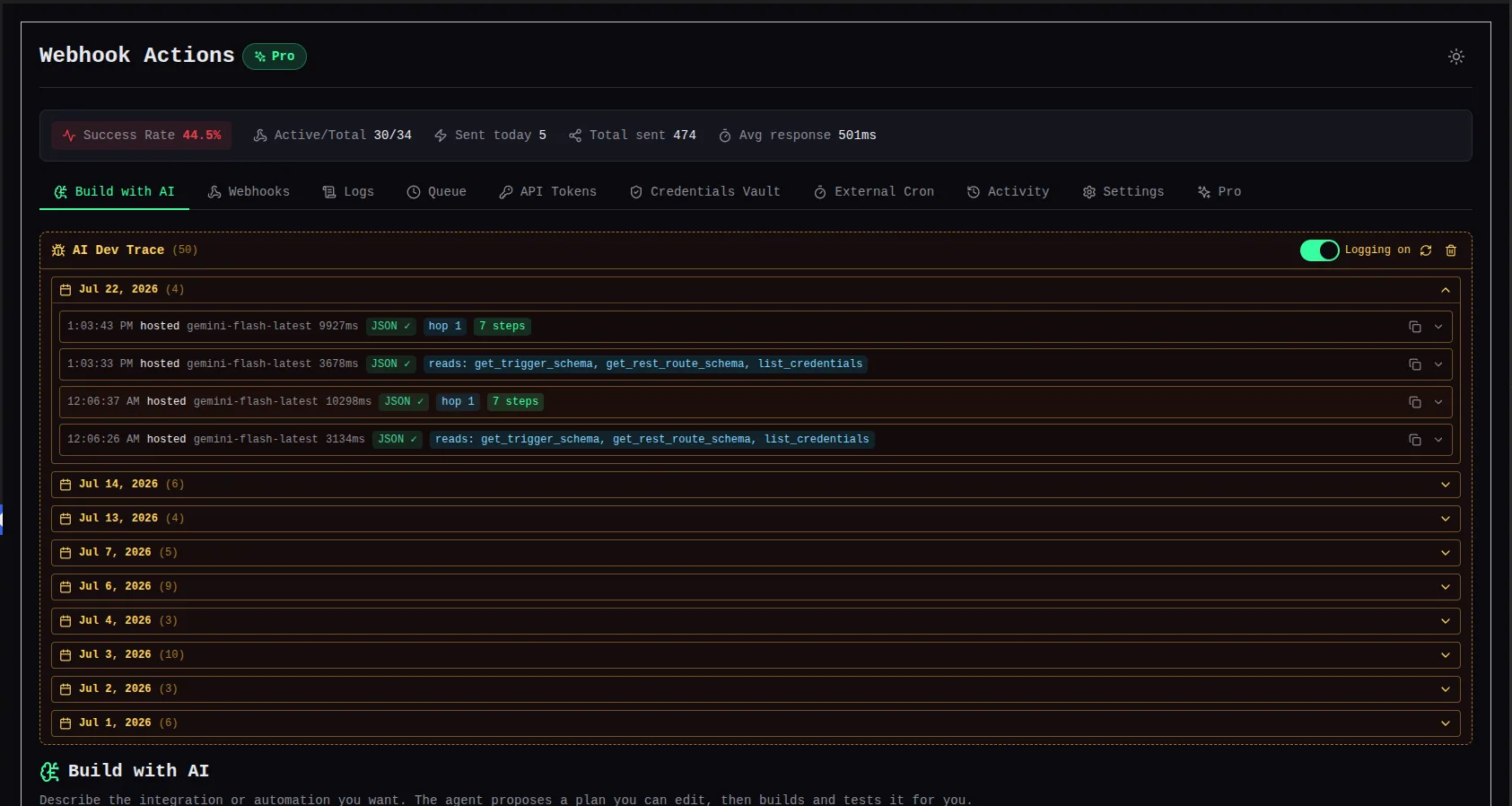Click the bug icon beside AI Dev Trace
Viewport: 1512px width, 806px height.
coord(58,250)
